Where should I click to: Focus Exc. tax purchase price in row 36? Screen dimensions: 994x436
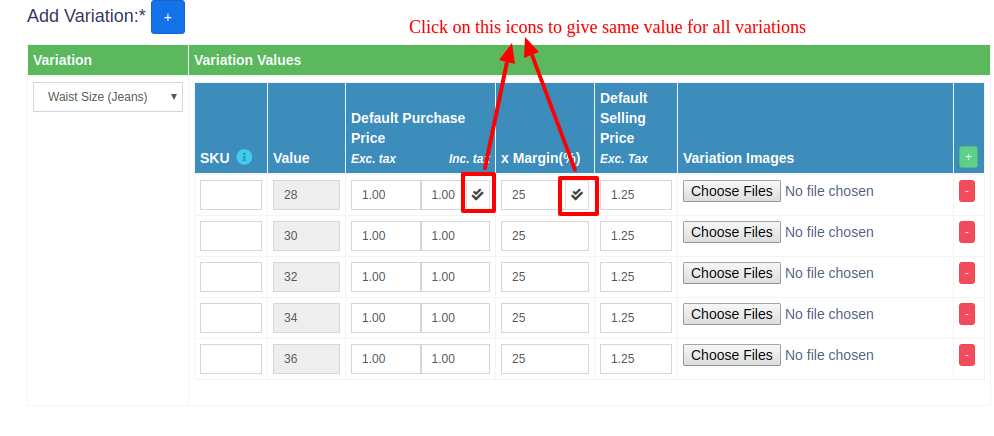coord(385,359)
